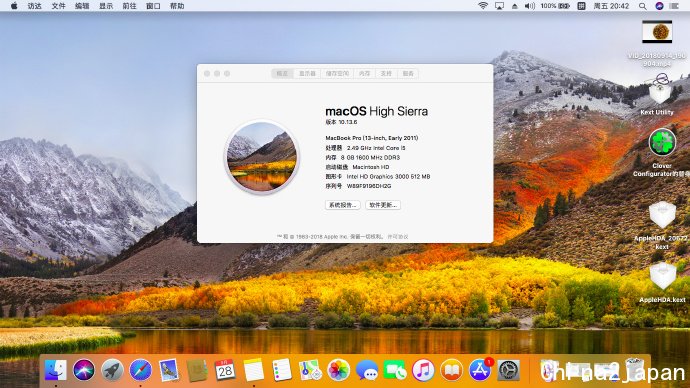Switch to the 储存空间 tab

click(337, 73)
